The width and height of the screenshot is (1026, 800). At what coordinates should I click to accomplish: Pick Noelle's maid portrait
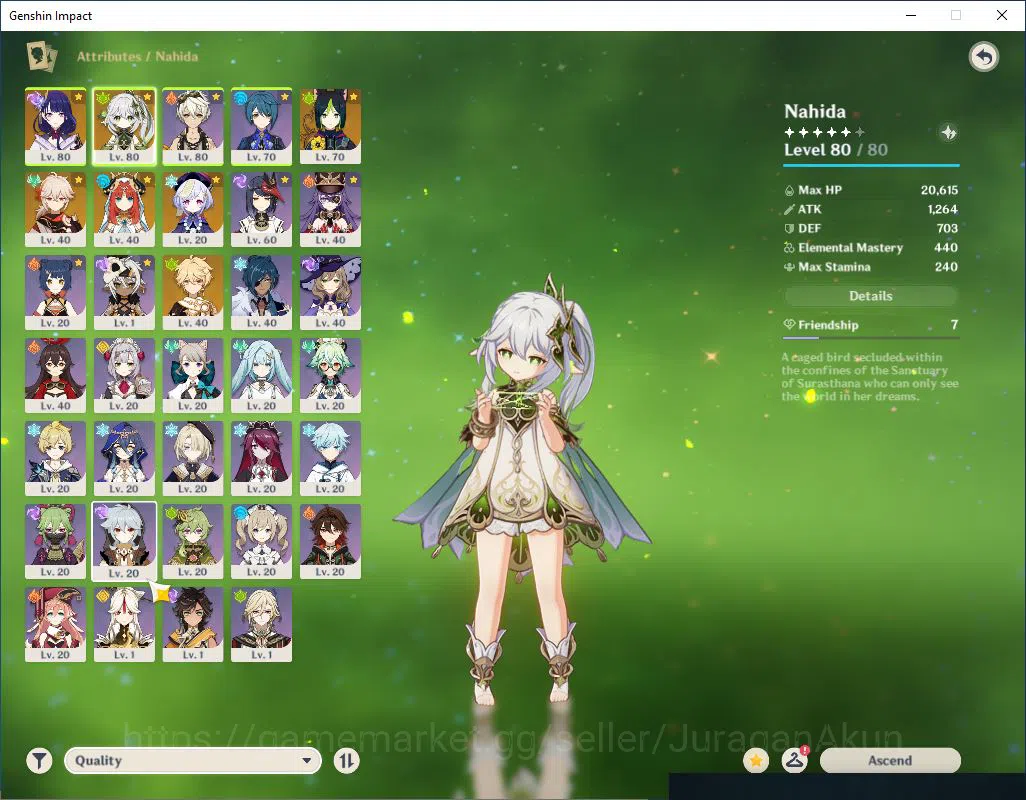click(124, 375)
